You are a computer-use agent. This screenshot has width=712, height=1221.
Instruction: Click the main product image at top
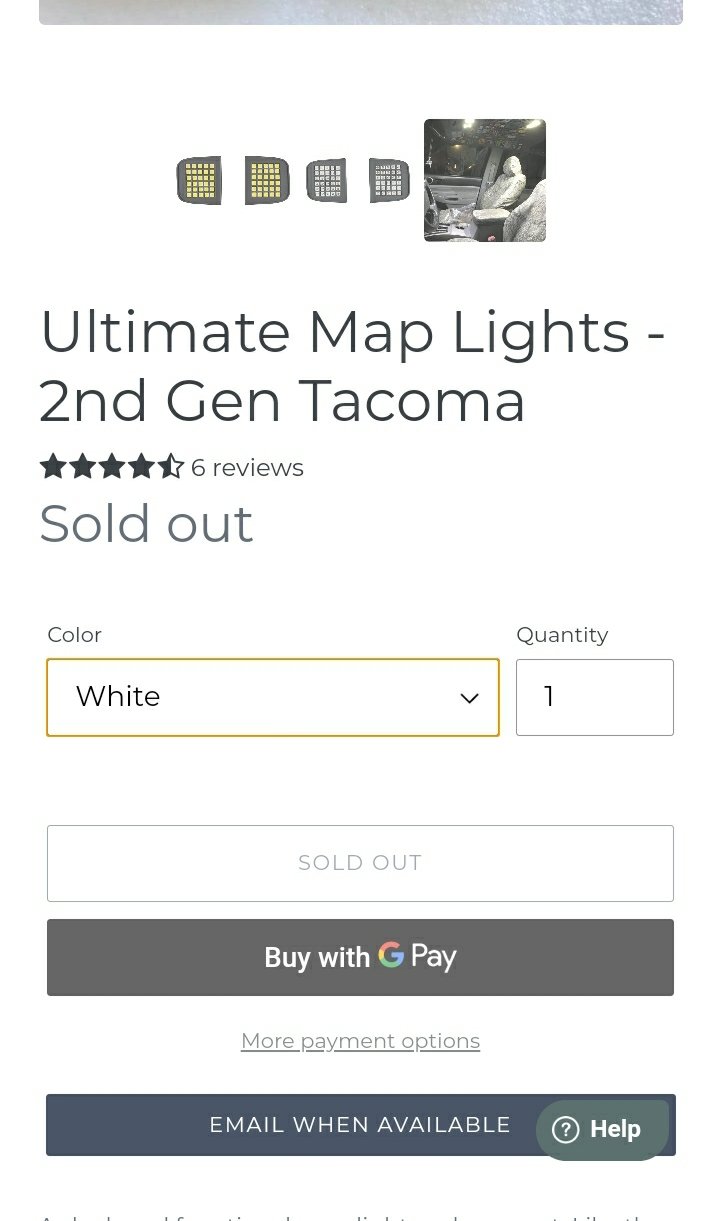click(361, 12)
